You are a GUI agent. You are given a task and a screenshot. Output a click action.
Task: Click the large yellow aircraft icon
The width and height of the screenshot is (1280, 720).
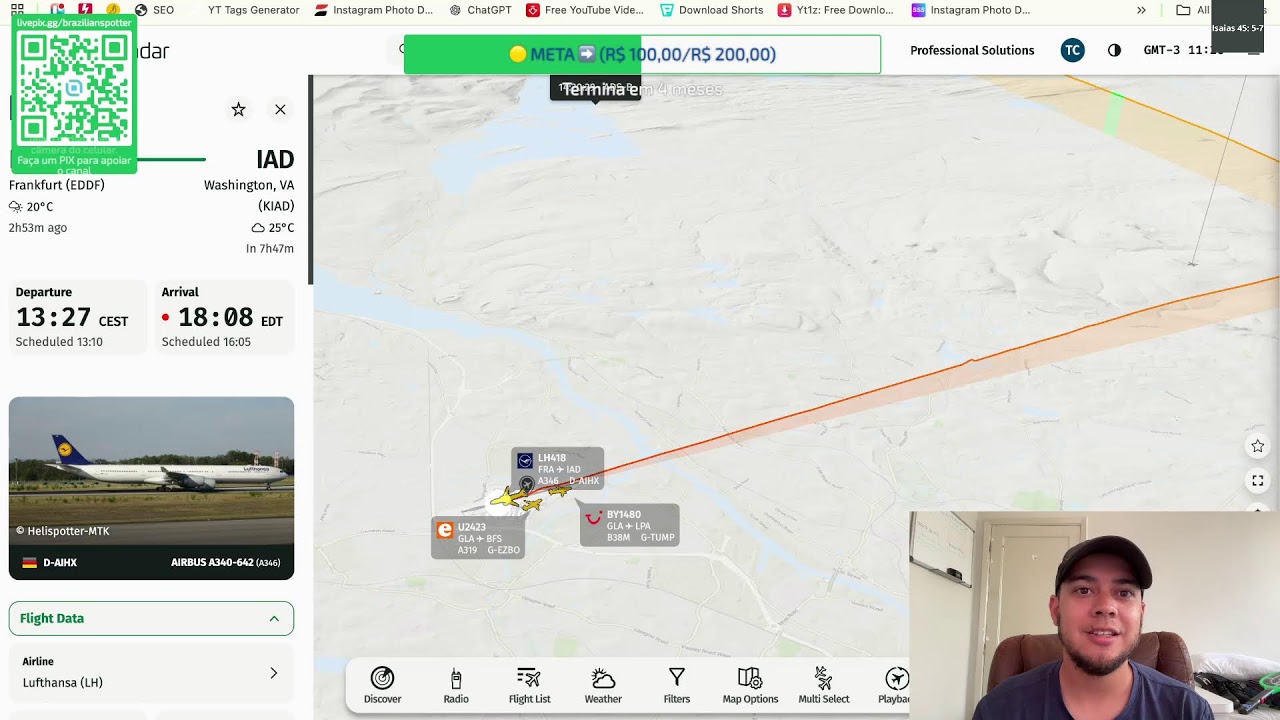click(x=508, y=497)
